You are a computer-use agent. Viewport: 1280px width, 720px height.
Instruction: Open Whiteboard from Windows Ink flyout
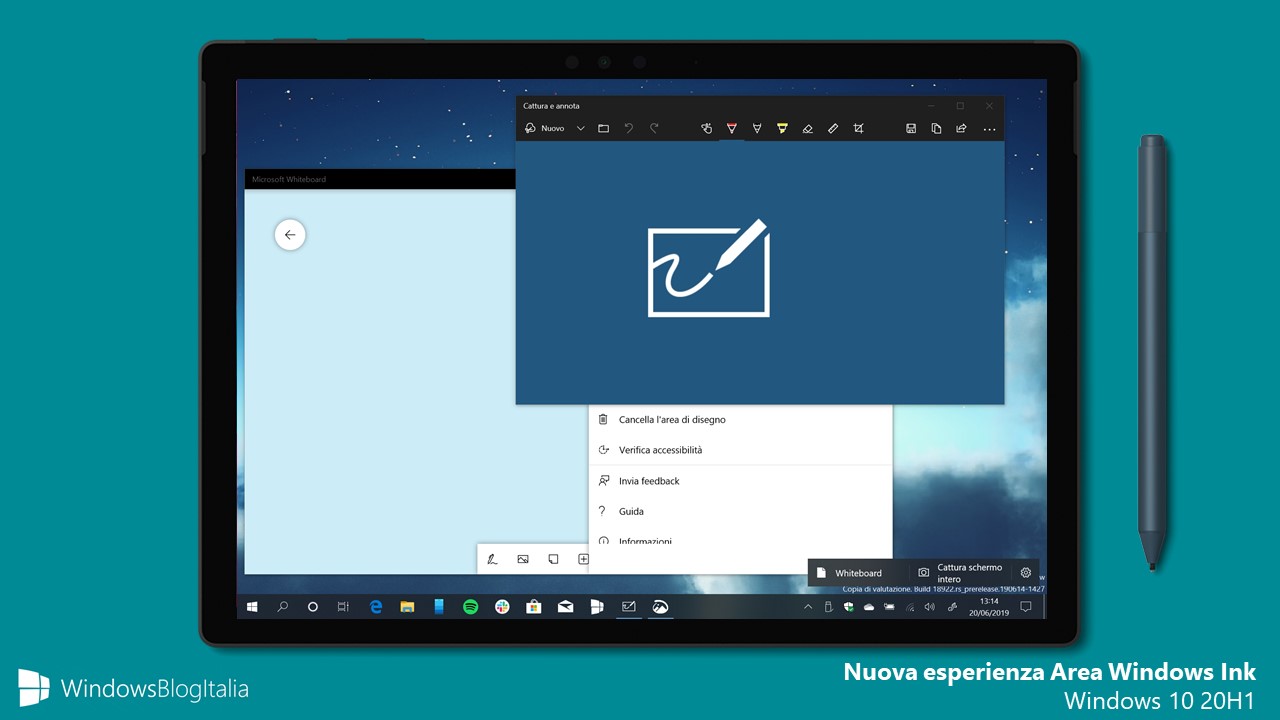(858, 573)
